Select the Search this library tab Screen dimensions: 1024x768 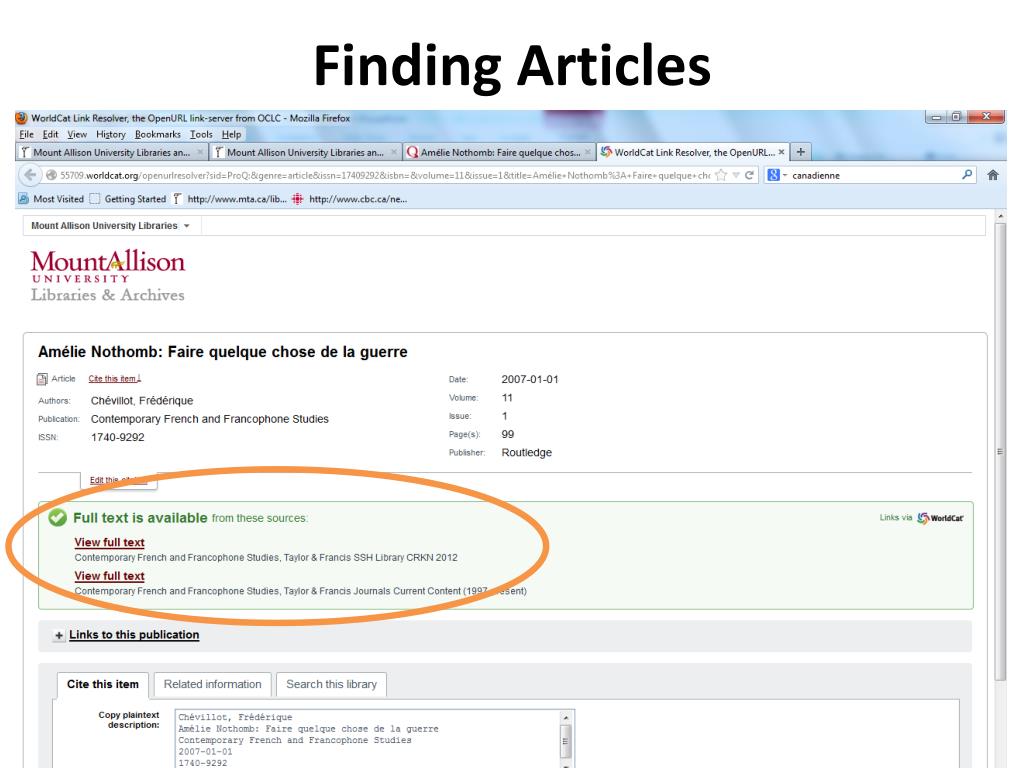331,684
